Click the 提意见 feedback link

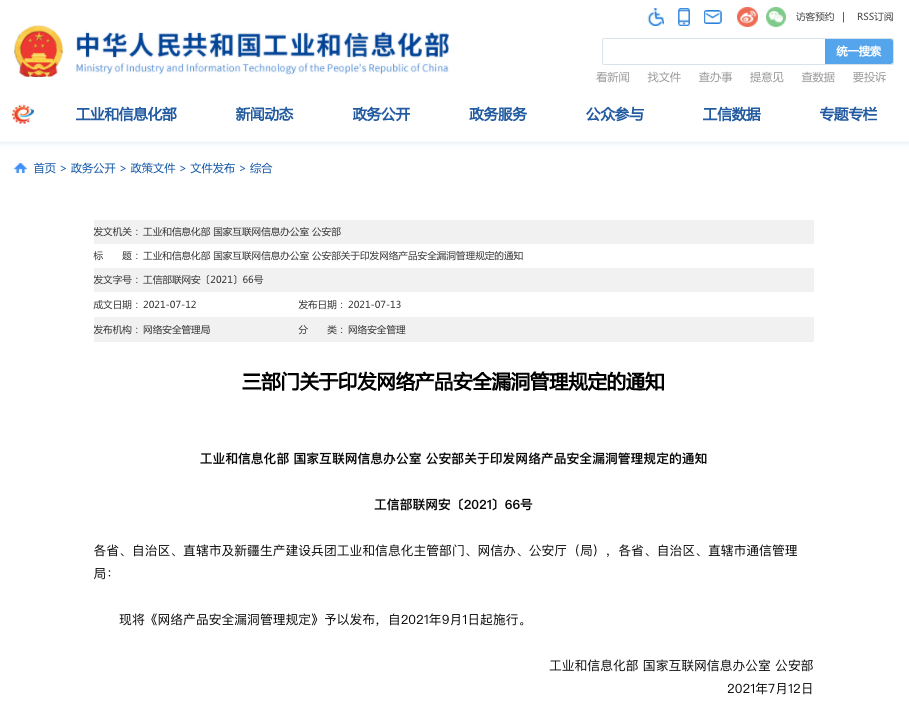[x=766, y=76]
